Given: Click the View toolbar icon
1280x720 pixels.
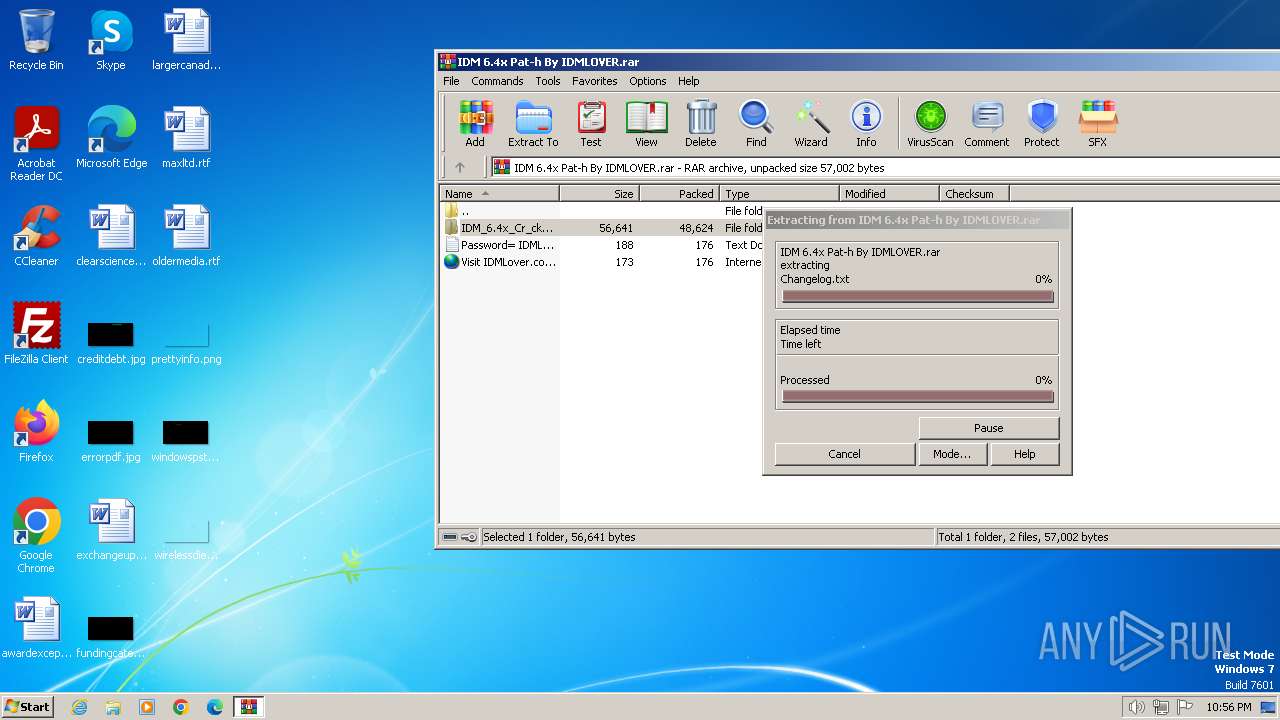Looking at the screenshot, I should [x=646, y=124].
